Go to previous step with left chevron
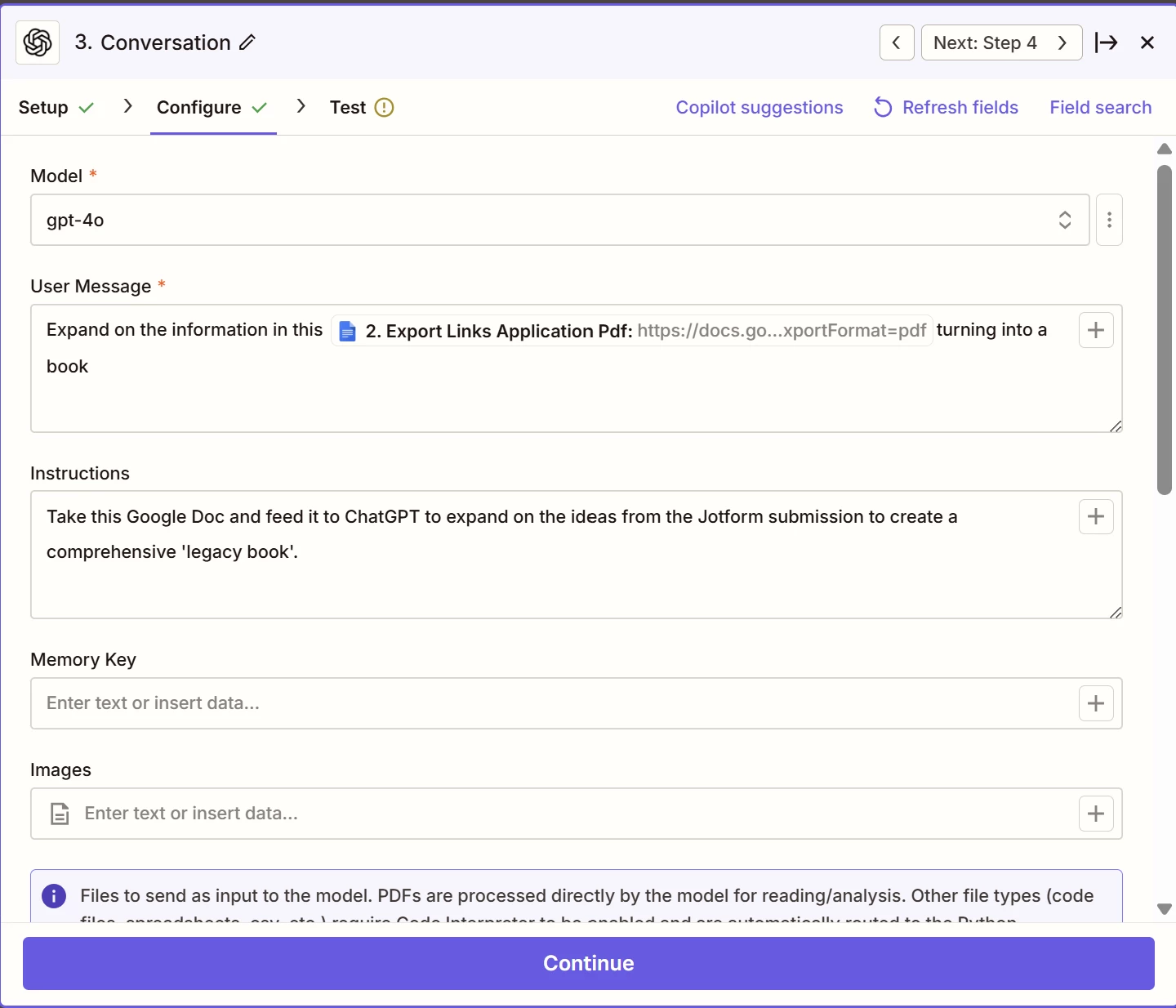Image resolution: width=1176 pixels, height=1008 pixels. [897, 42]
